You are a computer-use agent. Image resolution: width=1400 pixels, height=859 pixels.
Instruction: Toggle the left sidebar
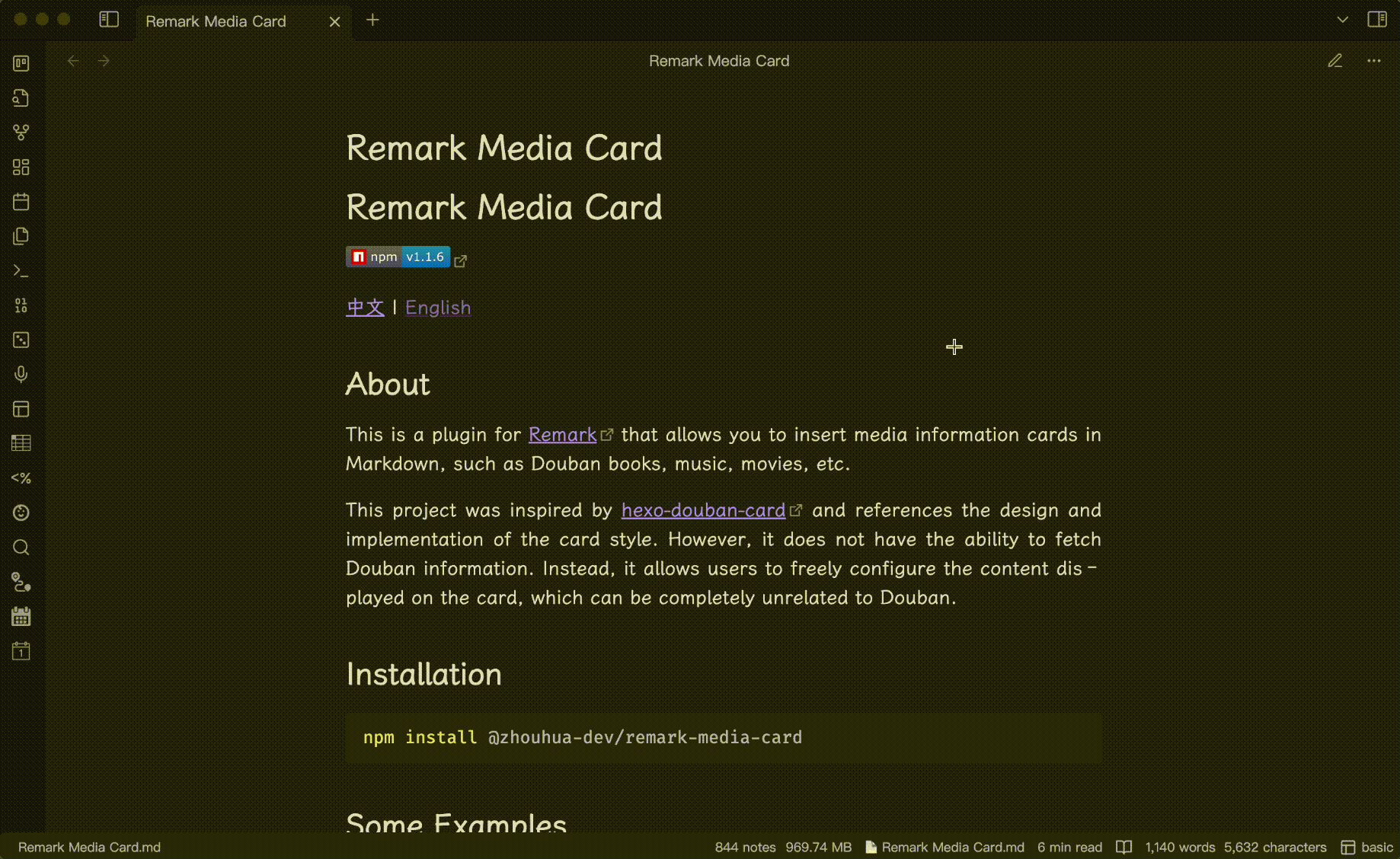[109, 20]
